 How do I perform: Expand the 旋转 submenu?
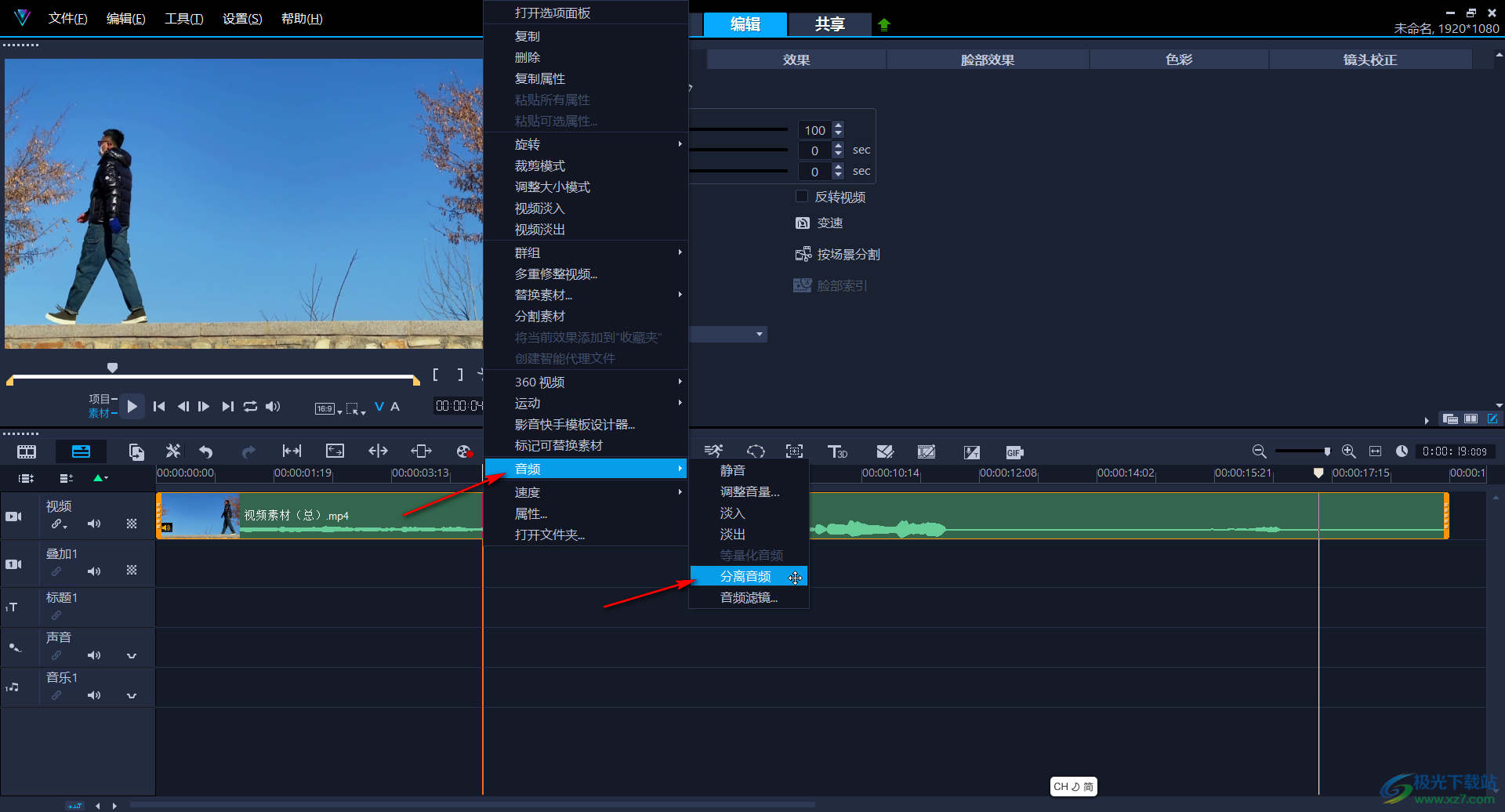click(x=586, y=144)
